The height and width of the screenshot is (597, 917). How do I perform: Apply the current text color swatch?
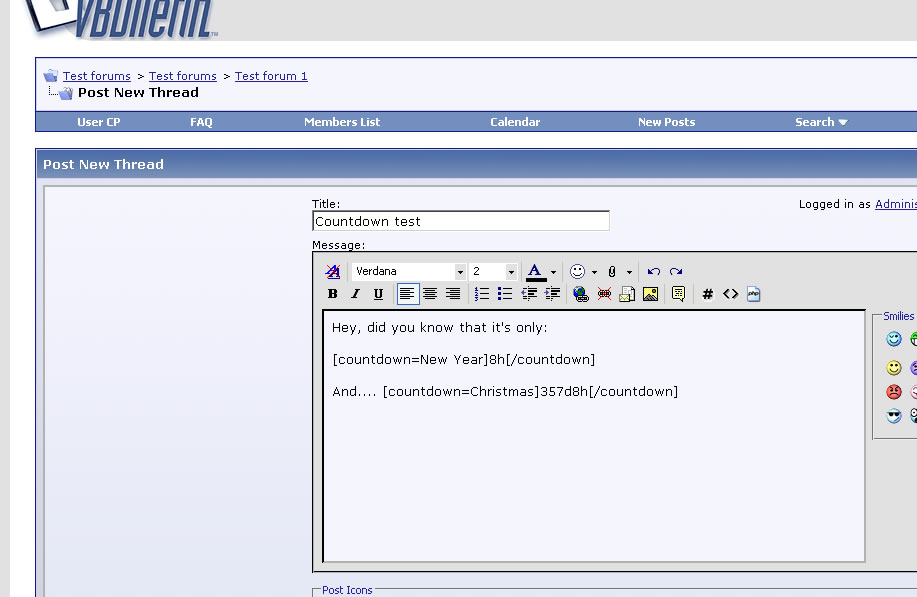[535, 272]
